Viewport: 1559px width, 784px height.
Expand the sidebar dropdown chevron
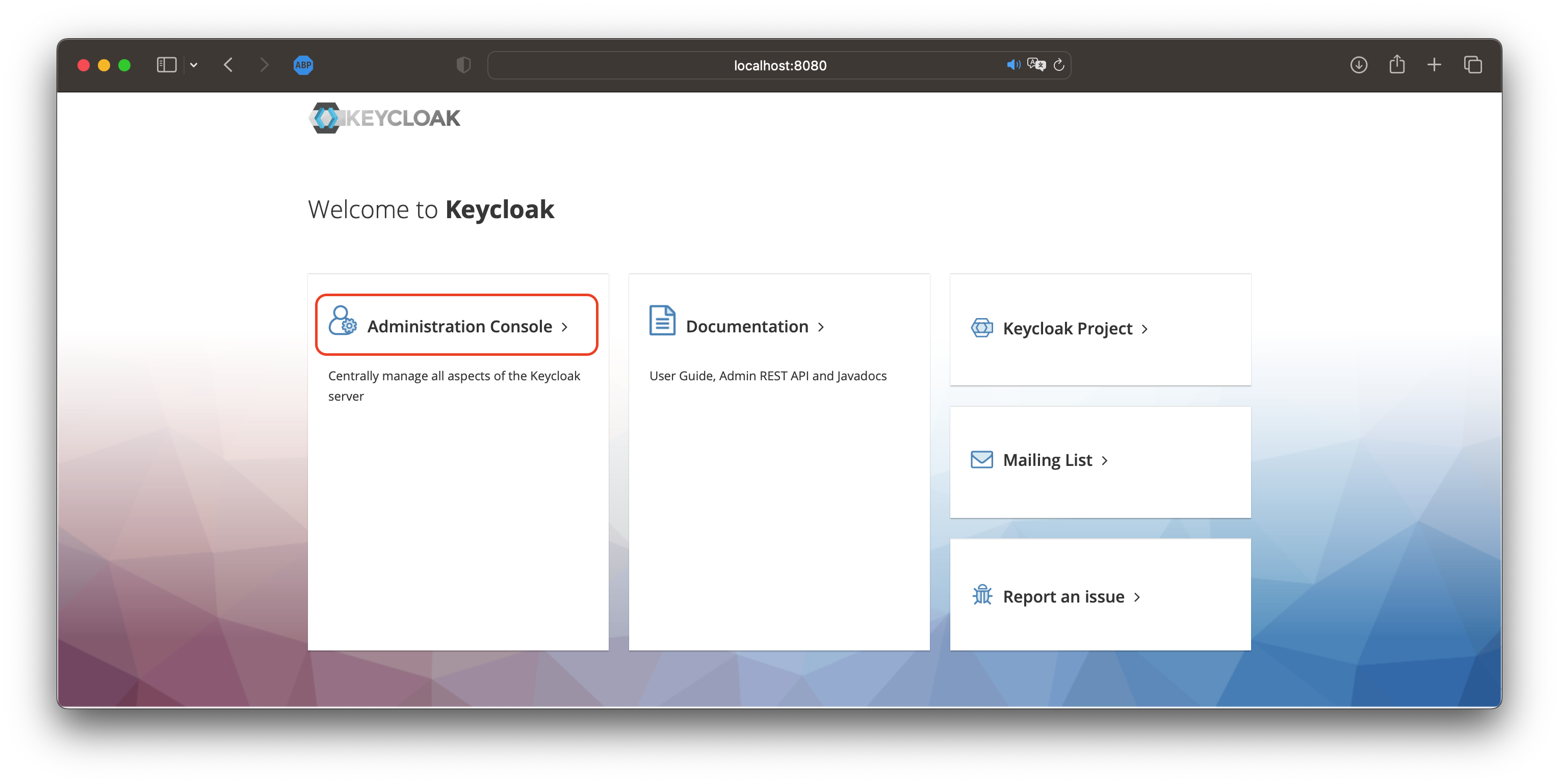point(194,65)
